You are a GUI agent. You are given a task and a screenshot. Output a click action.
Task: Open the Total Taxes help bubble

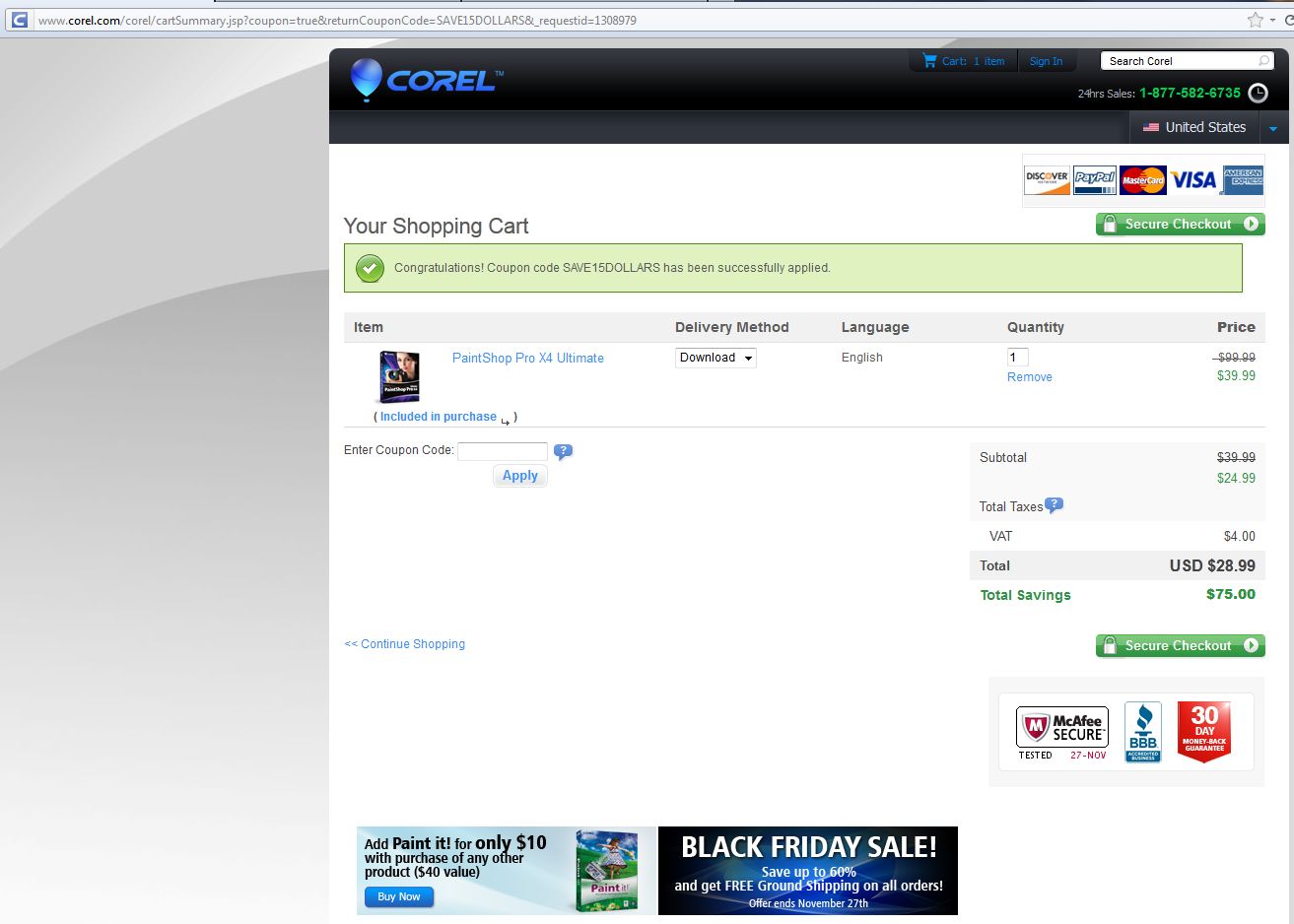(x=1054, y=505)
